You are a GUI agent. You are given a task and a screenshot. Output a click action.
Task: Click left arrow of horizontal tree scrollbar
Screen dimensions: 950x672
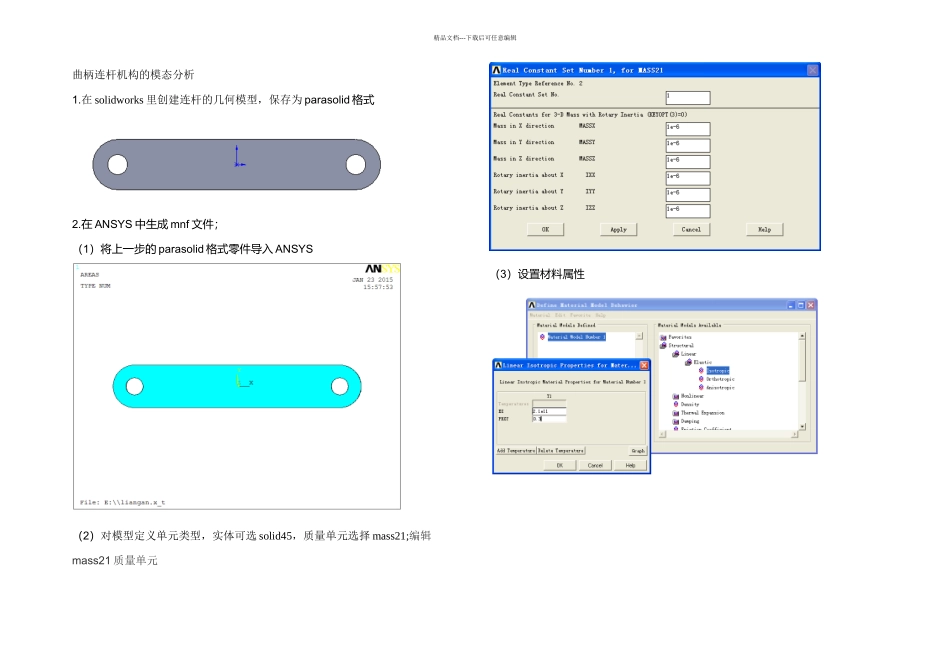tap(662, 434)
